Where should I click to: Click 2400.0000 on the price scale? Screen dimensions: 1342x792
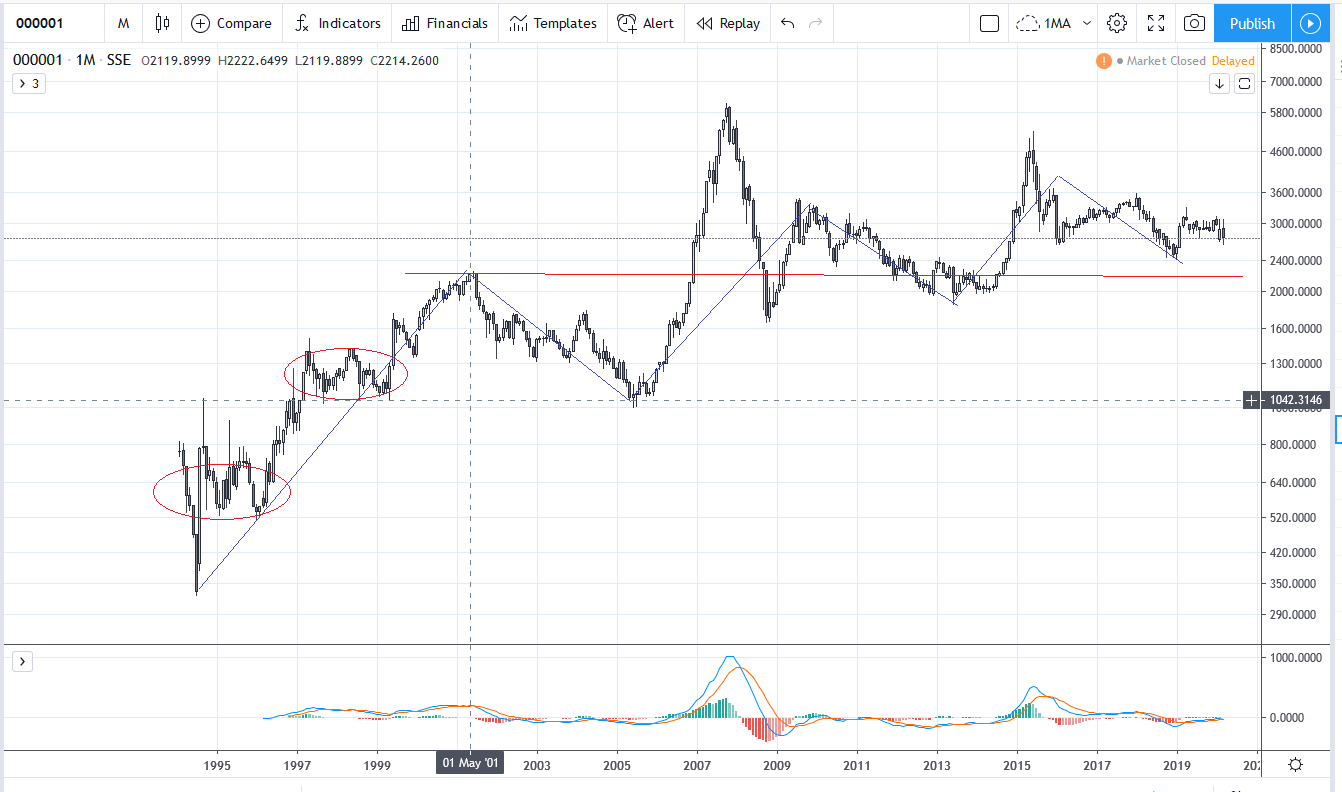pyautogui.click(x=1296, y=261)
